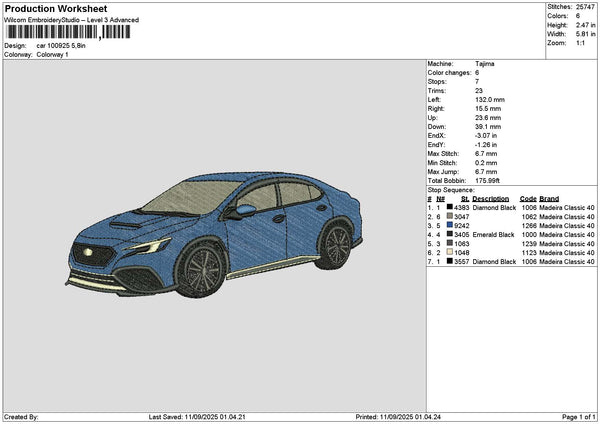Screen dimensions: 600x424
Task: Click the Production Worksheet title
Action: [55, 8]
